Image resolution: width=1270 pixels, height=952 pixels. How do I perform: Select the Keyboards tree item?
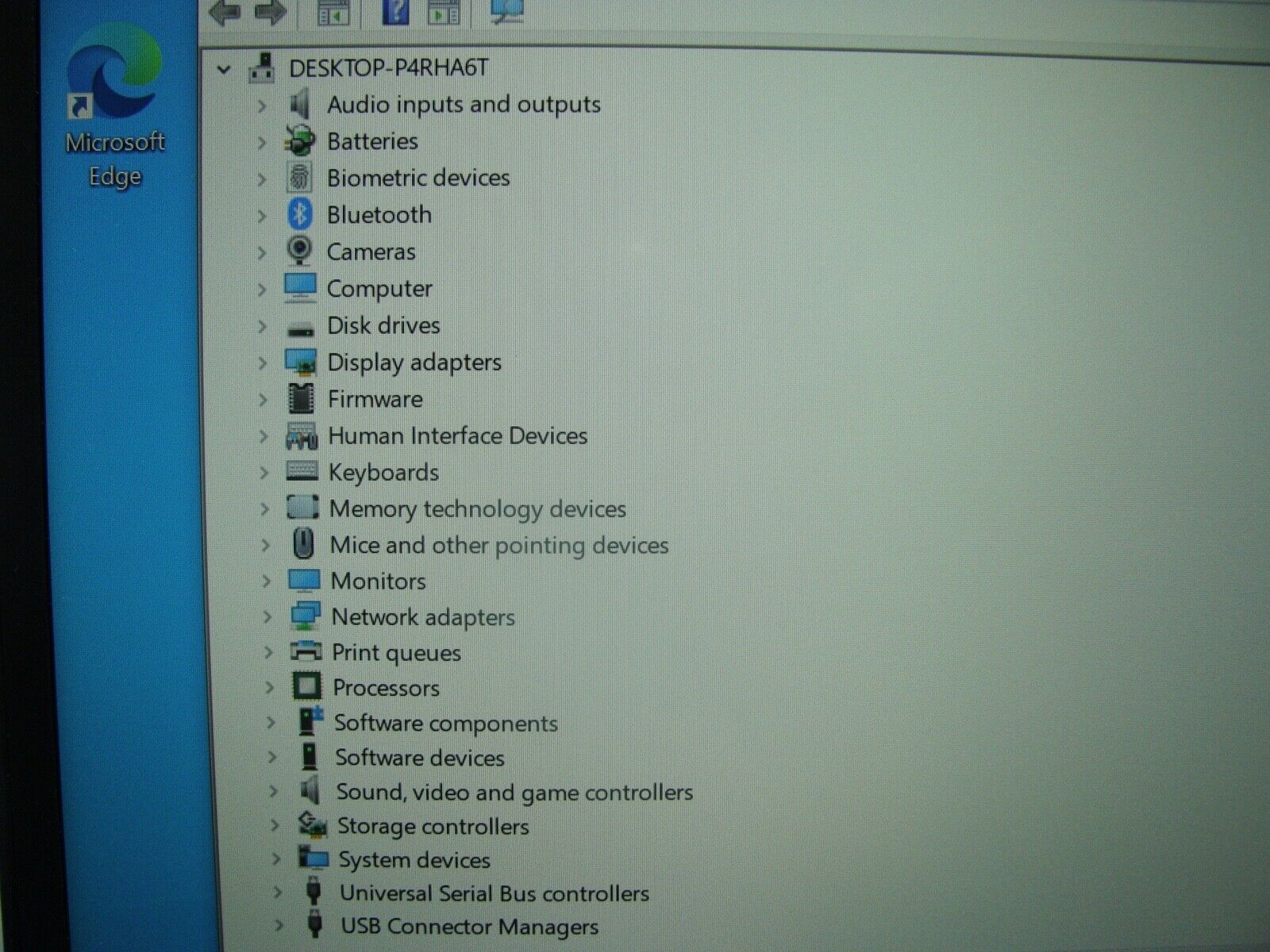pyautogui.click(x=383, y=472)
